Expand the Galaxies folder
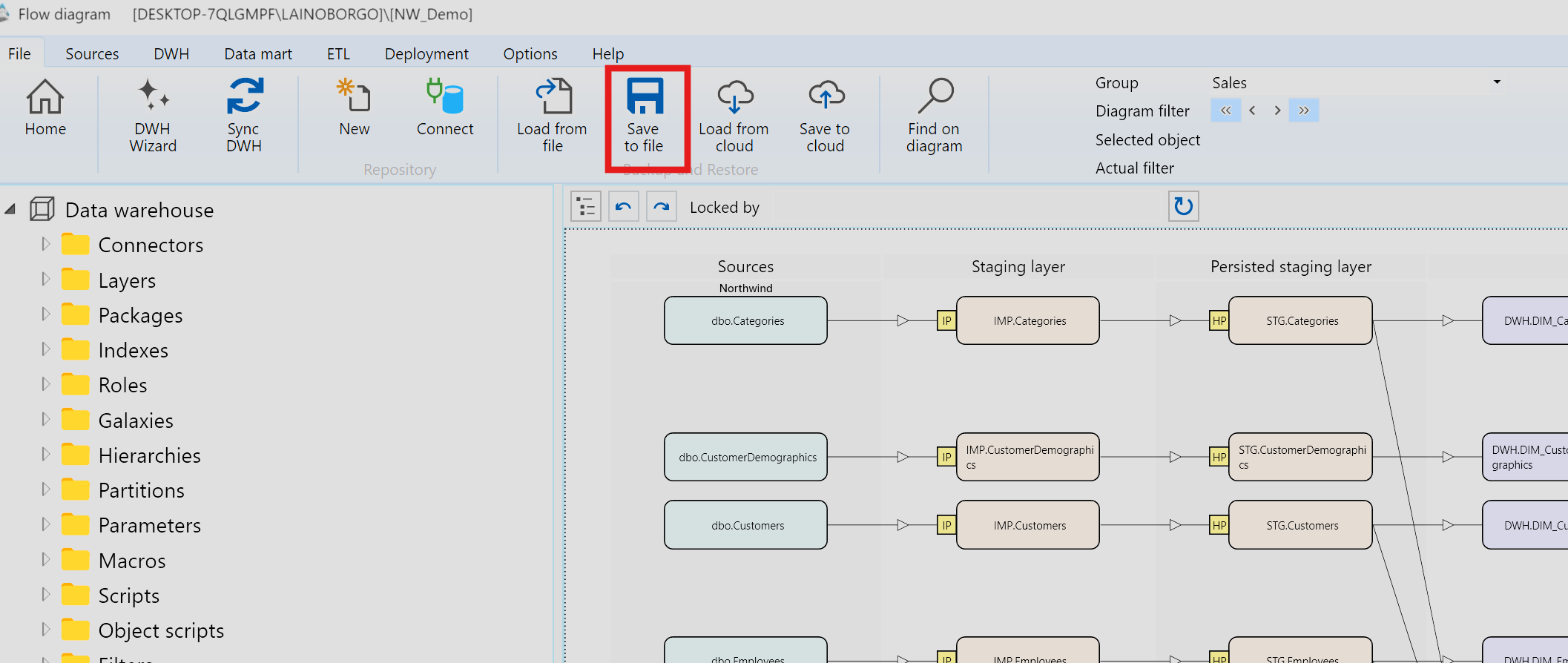Viewport: 1568px width, 663px height. (45, 419)
